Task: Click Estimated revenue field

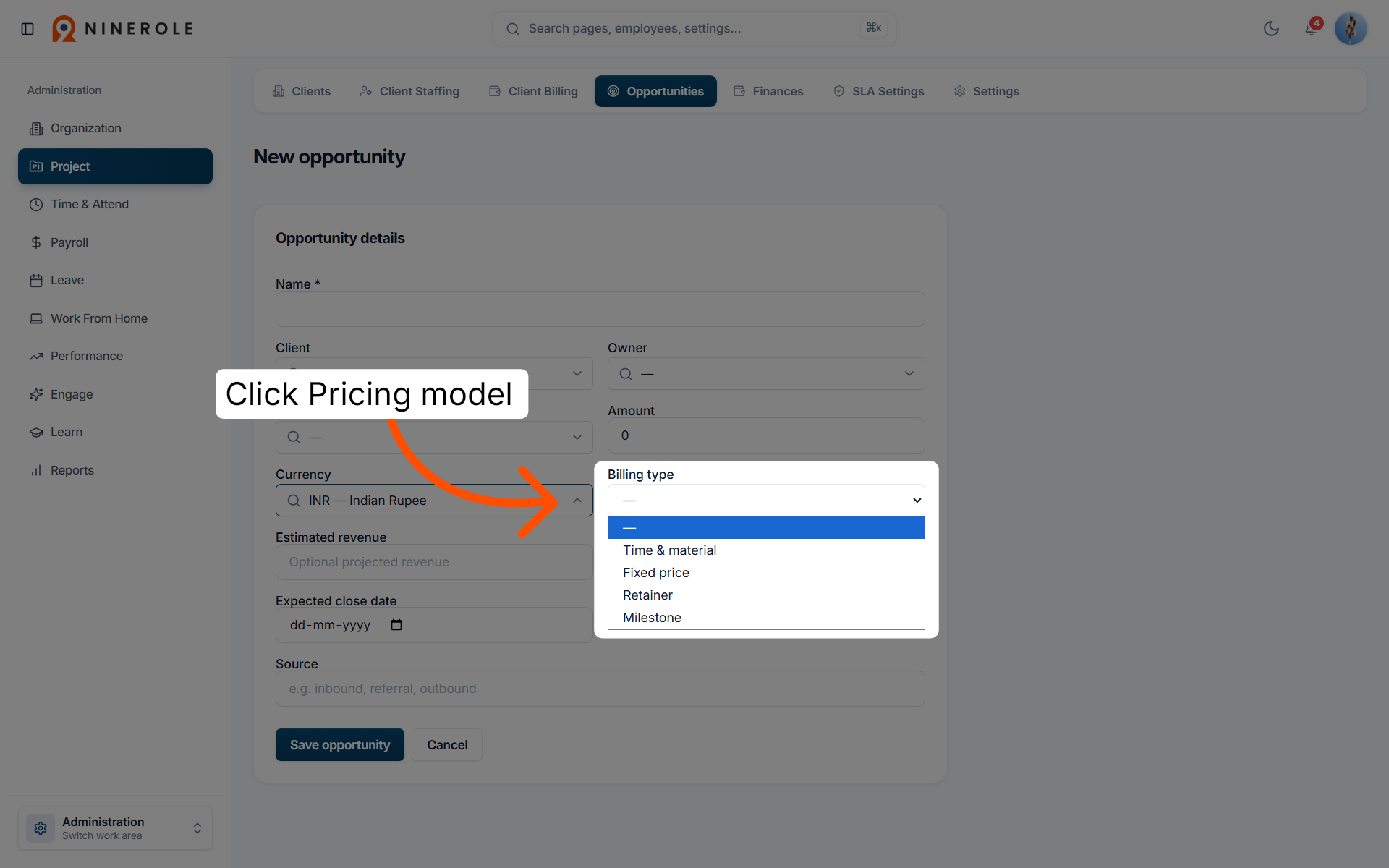Action: tap(434, 562)
